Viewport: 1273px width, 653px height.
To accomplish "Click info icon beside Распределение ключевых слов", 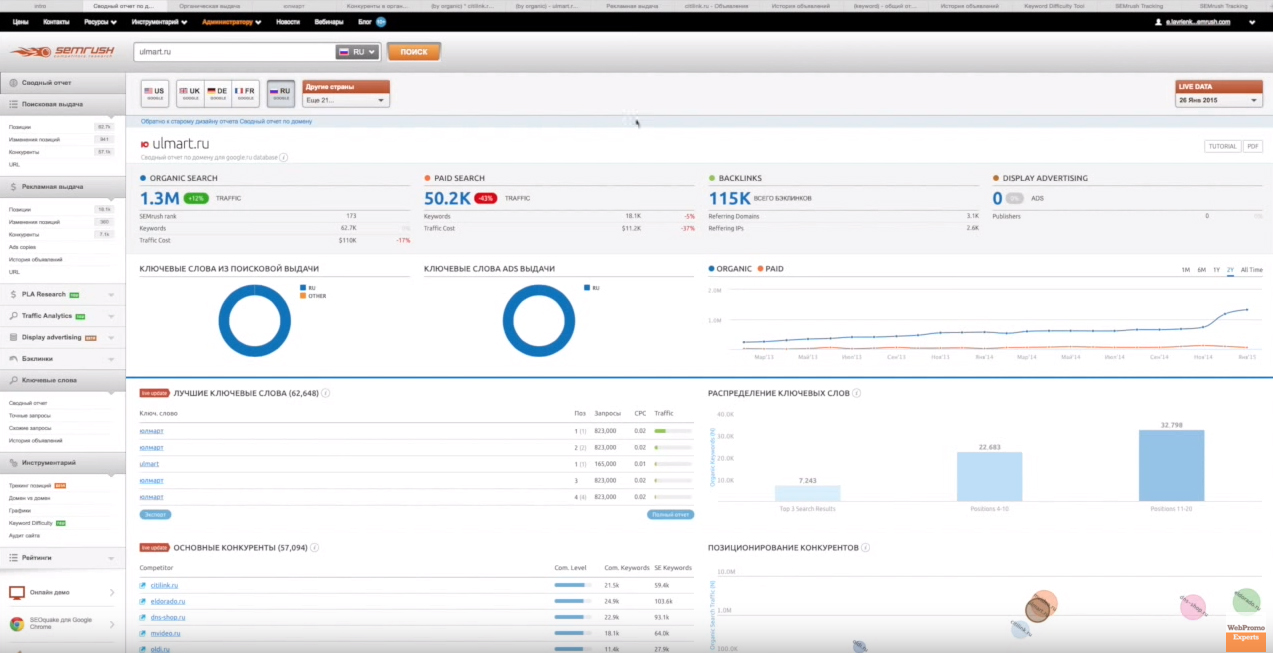I will click(857, 394).
